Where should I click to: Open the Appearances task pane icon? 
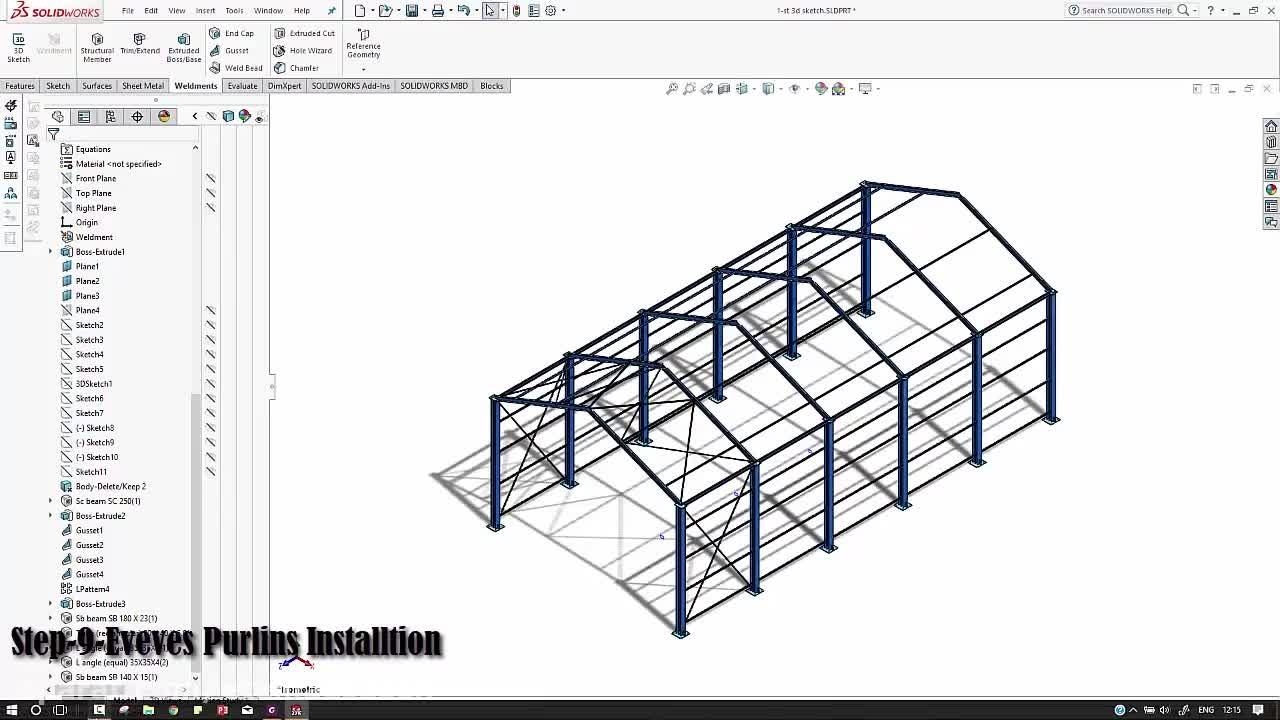coord(1271,190)
